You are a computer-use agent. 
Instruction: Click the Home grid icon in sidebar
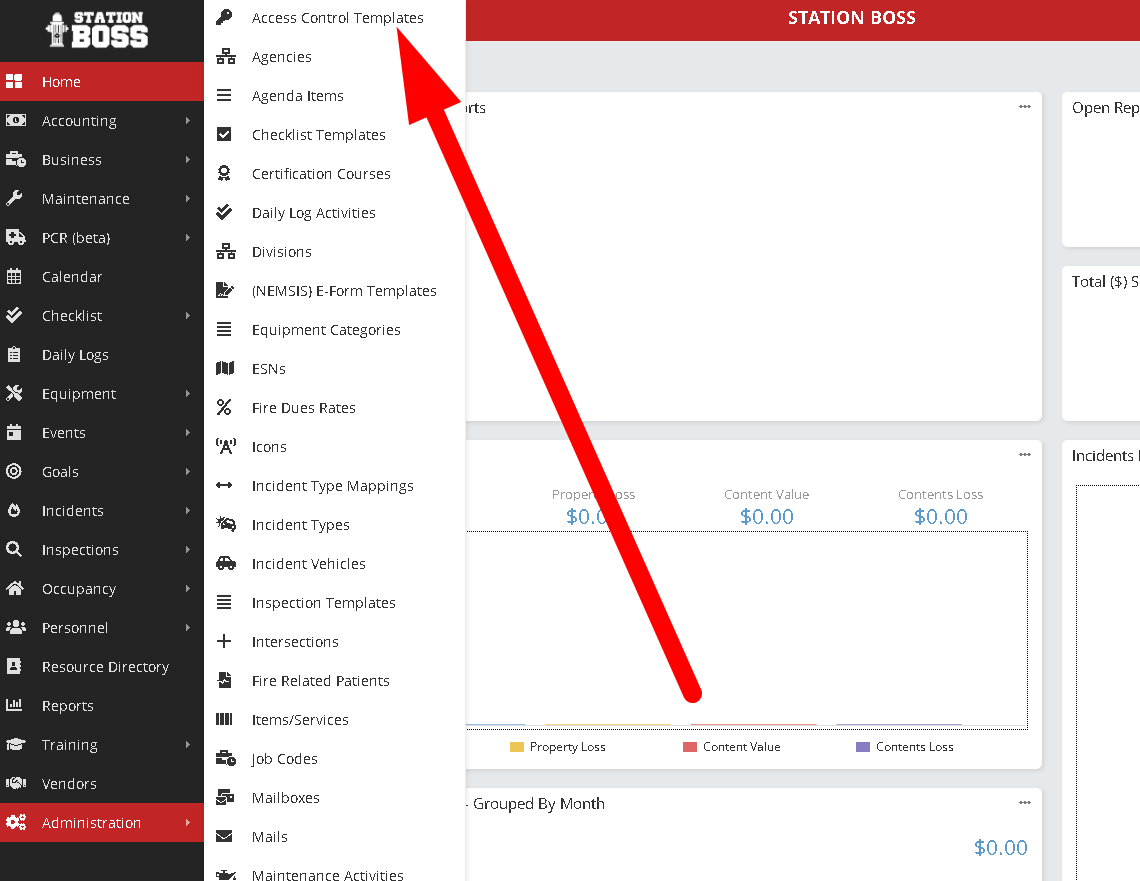[x=15, y=82]
